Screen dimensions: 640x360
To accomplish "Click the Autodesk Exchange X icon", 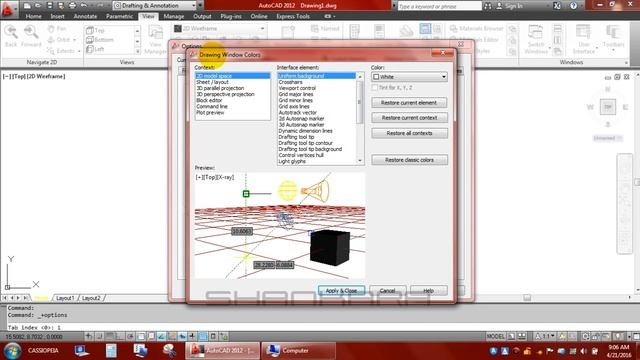I will pyautogui.click(x=557, y=6).
